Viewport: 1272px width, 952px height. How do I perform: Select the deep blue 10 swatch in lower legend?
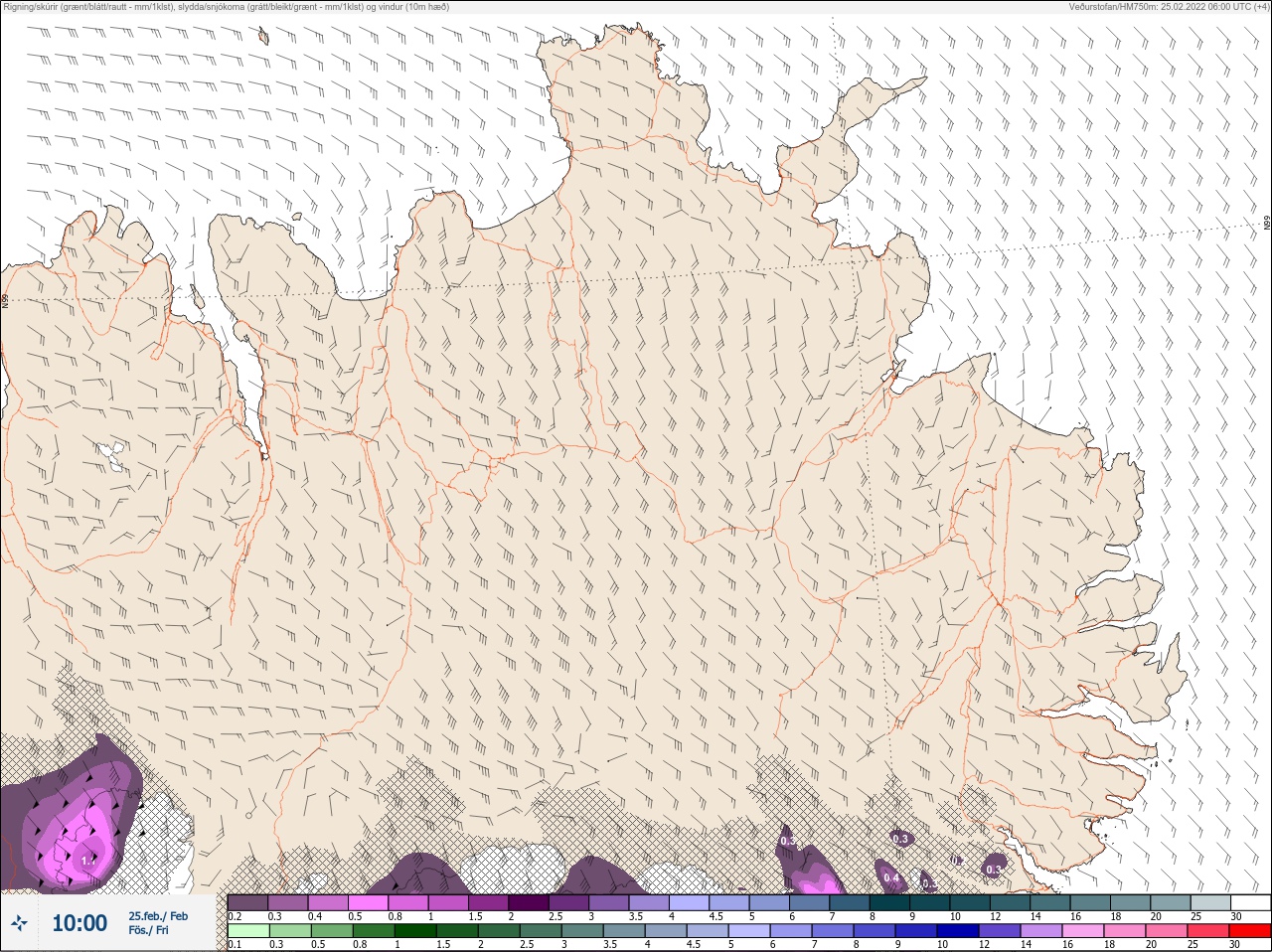pyautogui.click(x=960, y=931)
